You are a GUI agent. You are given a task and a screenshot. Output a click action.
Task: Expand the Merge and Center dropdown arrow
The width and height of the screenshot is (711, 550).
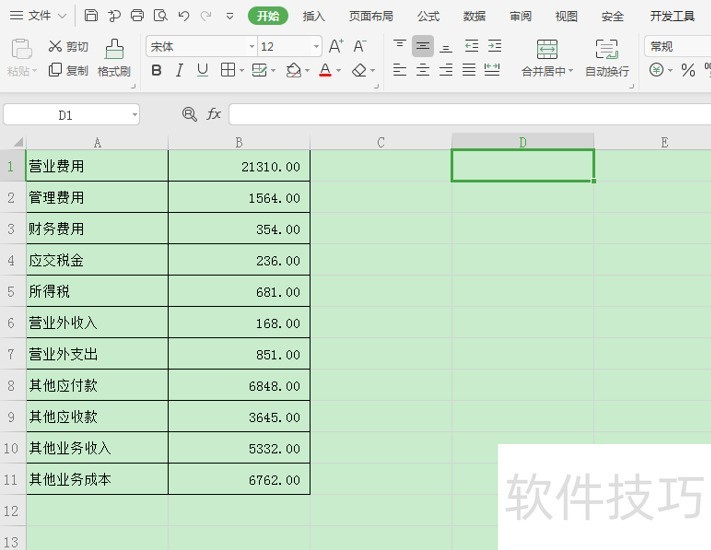570,71
